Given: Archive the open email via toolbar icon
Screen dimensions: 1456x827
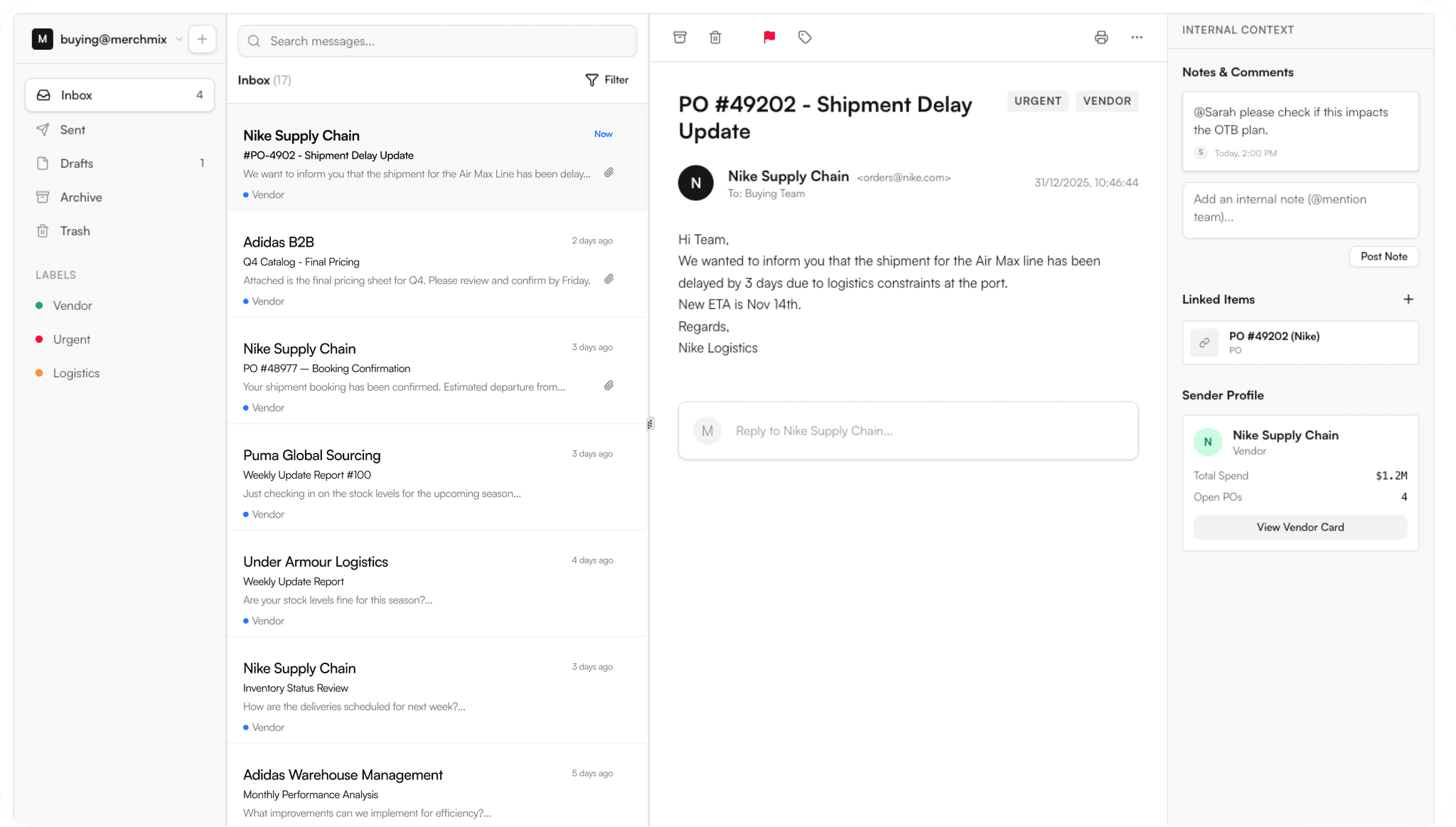Looking at the screenshot, I should (x=680, y=37).
